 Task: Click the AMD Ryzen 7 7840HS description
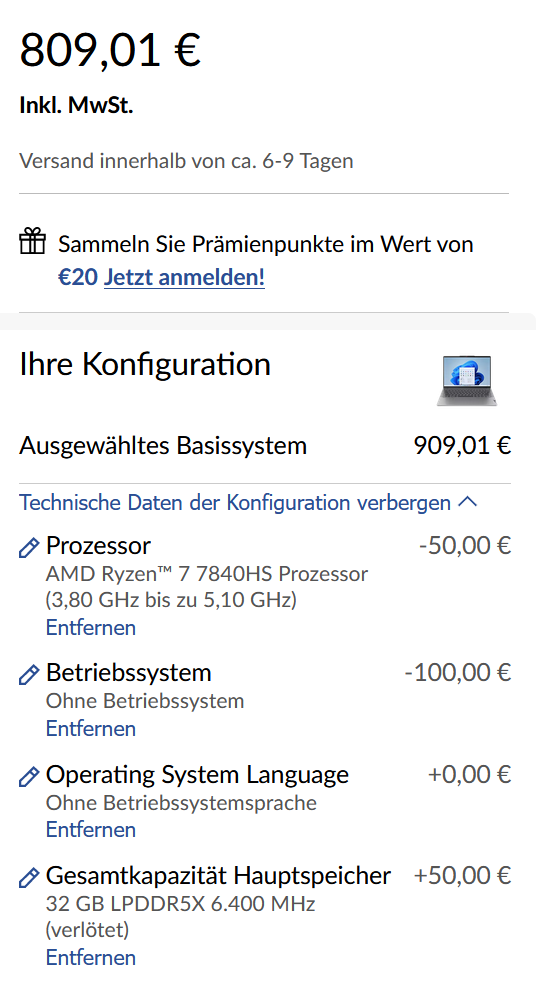207,586
